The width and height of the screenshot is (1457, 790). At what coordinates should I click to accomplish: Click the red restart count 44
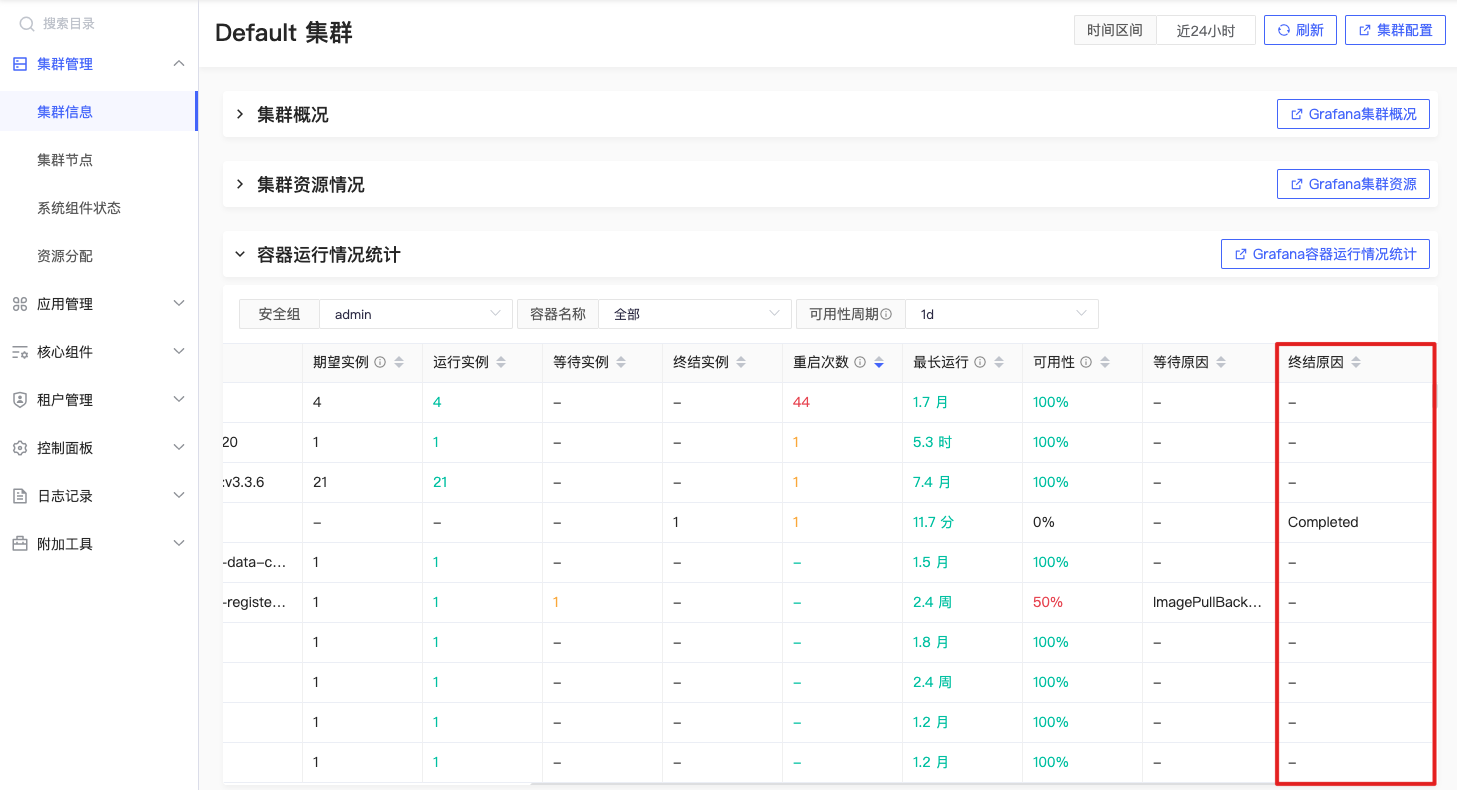point(801,402)
